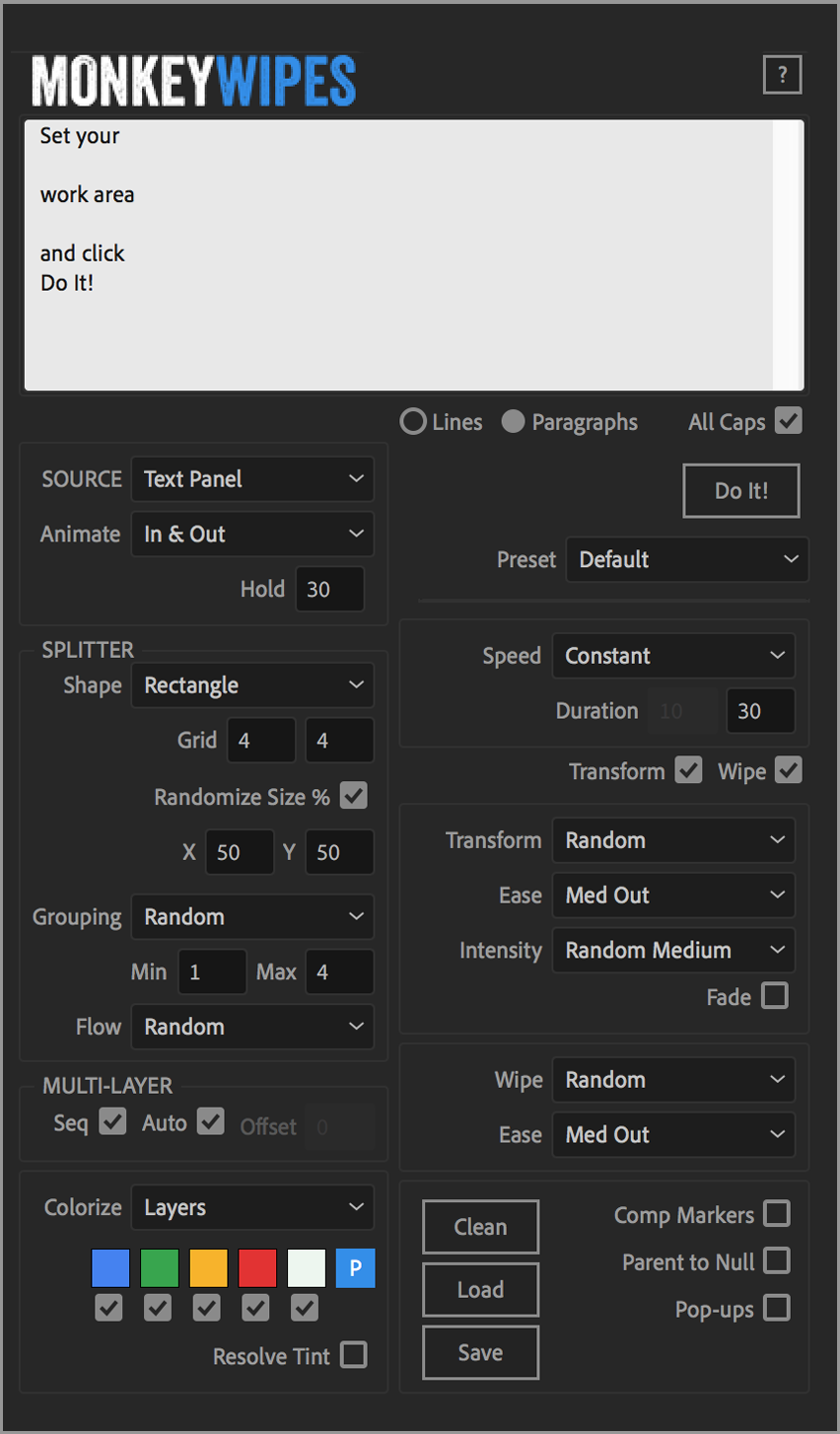Pick the red color swatch
This screenshot has width=840, height=1434.
(257, 1268)
